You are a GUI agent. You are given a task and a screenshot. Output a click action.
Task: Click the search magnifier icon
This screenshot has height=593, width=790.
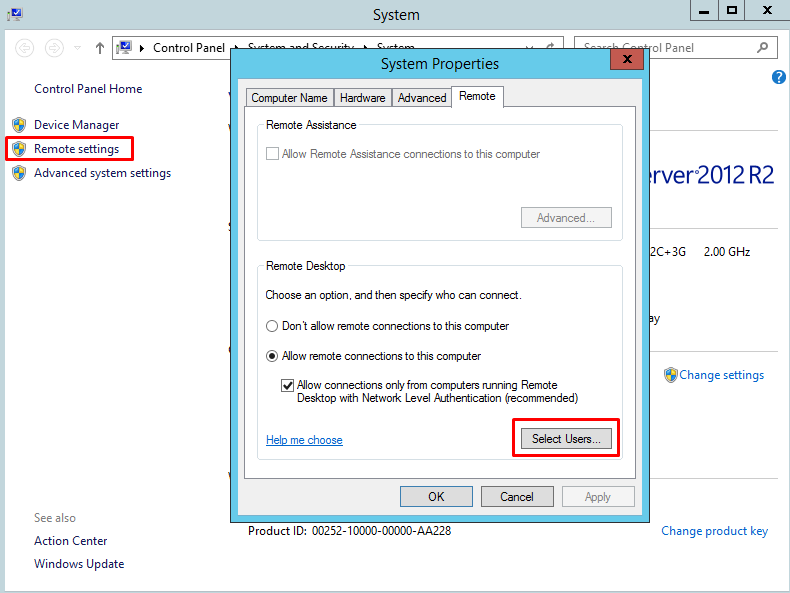coord(763,47)
